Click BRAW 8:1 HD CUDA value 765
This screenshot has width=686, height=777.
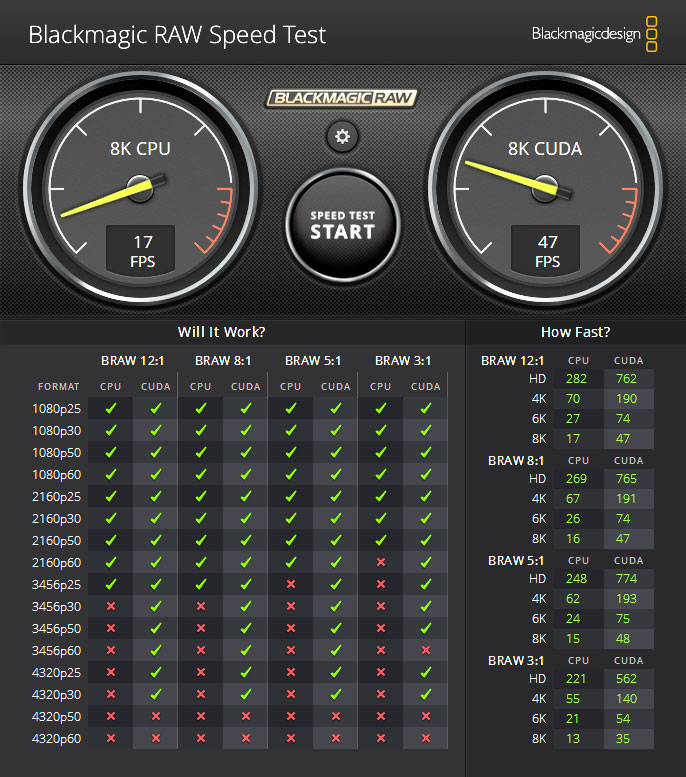tap(627, 479)
